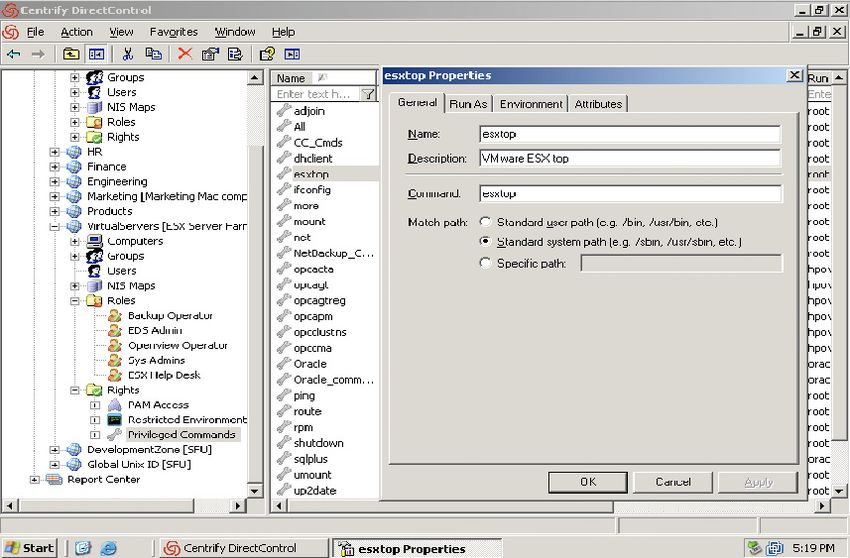Viewport: 850px width, 558px height.
Task: Select the Sys Admins role in tree
Action: coord(156,360)
